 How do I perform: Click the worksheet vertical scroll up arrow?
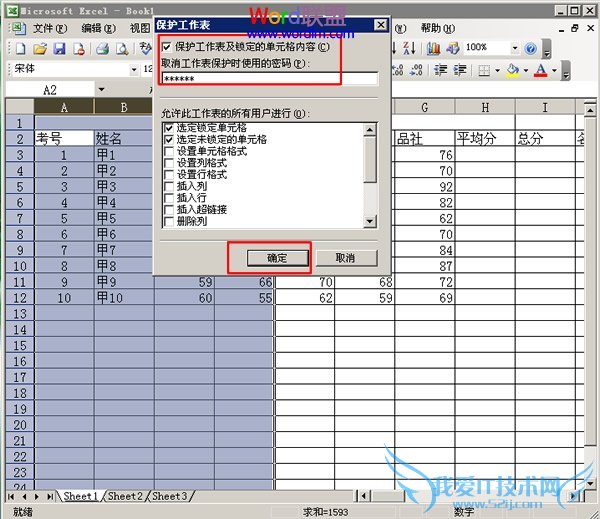pos(590,109)
